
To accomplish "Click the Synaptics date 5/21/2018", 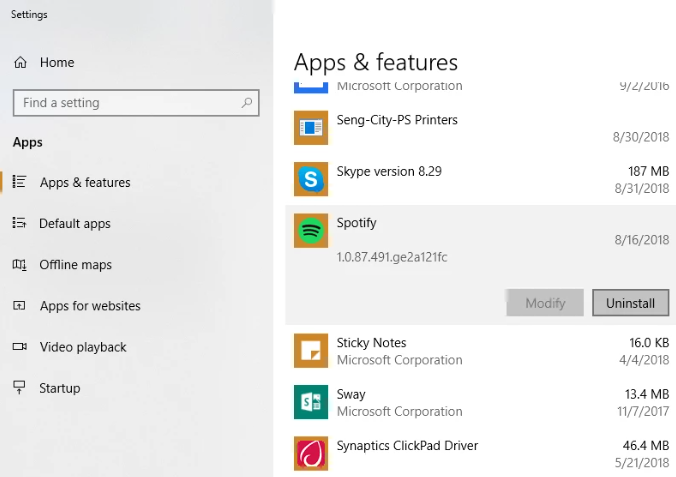I will [642, 463].
